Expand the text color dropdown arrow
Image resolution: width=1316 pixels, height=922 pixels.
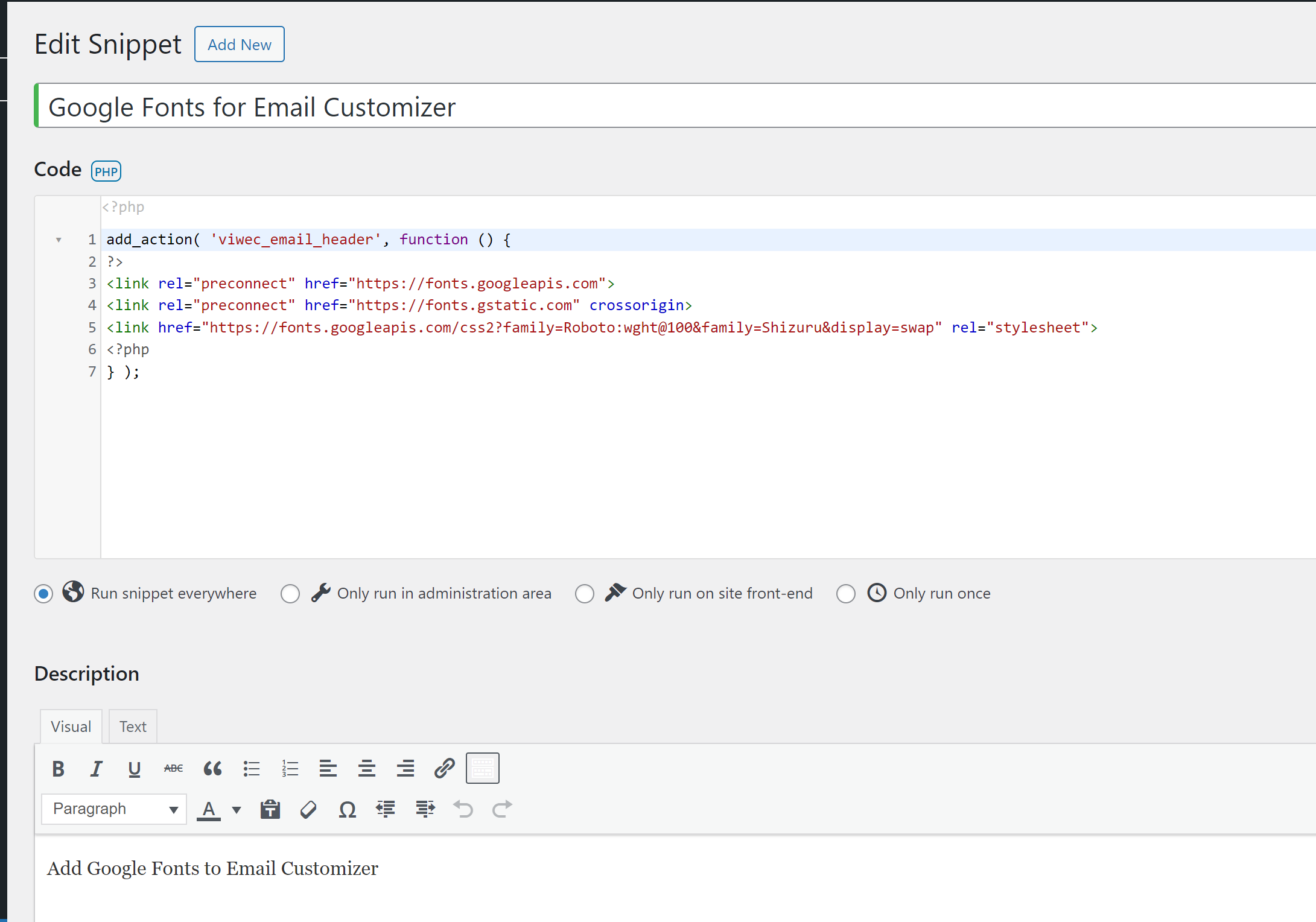[237, 810]
